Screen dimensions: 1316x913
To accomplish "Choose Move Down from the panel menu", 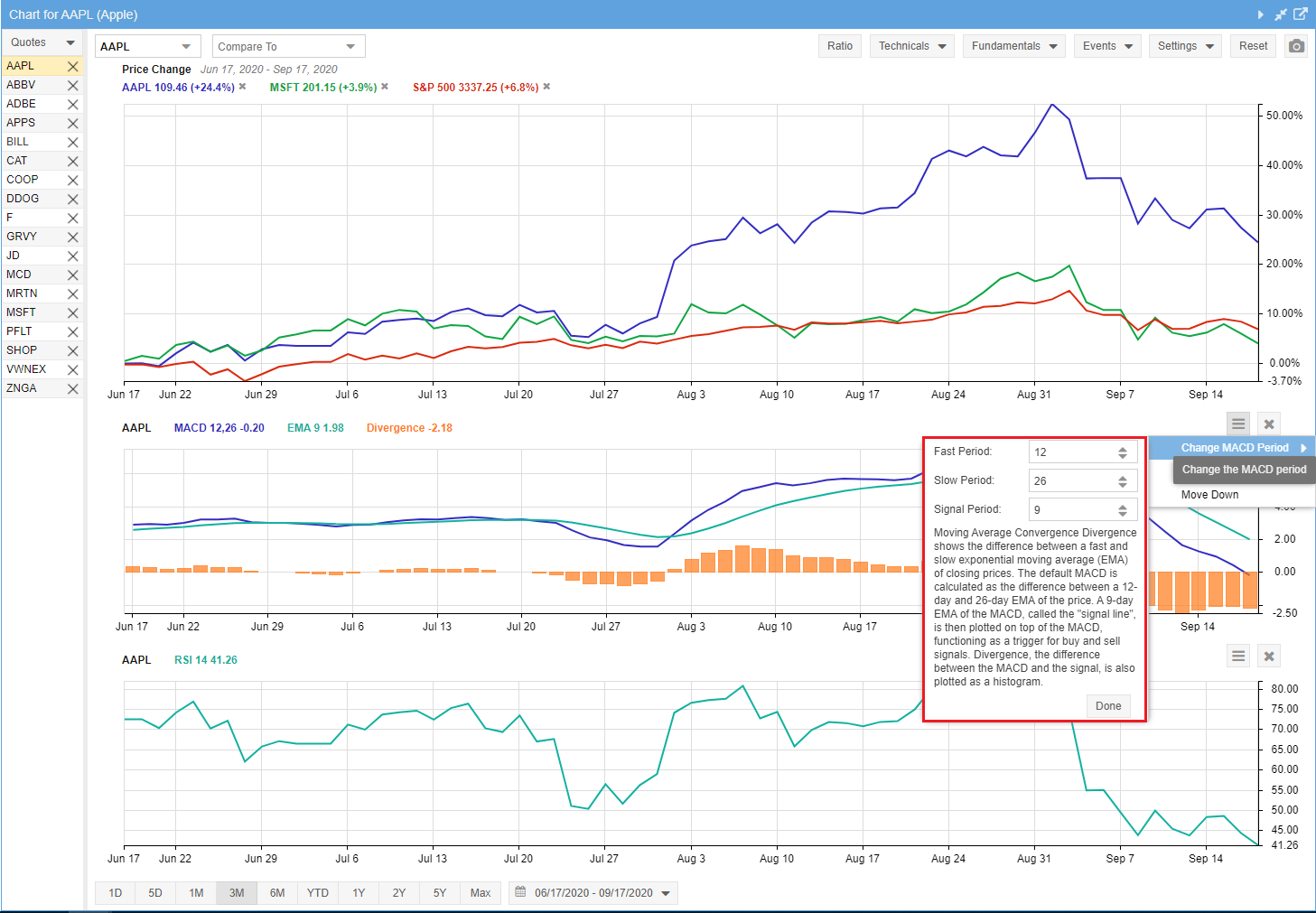I will pos(1209,495).
